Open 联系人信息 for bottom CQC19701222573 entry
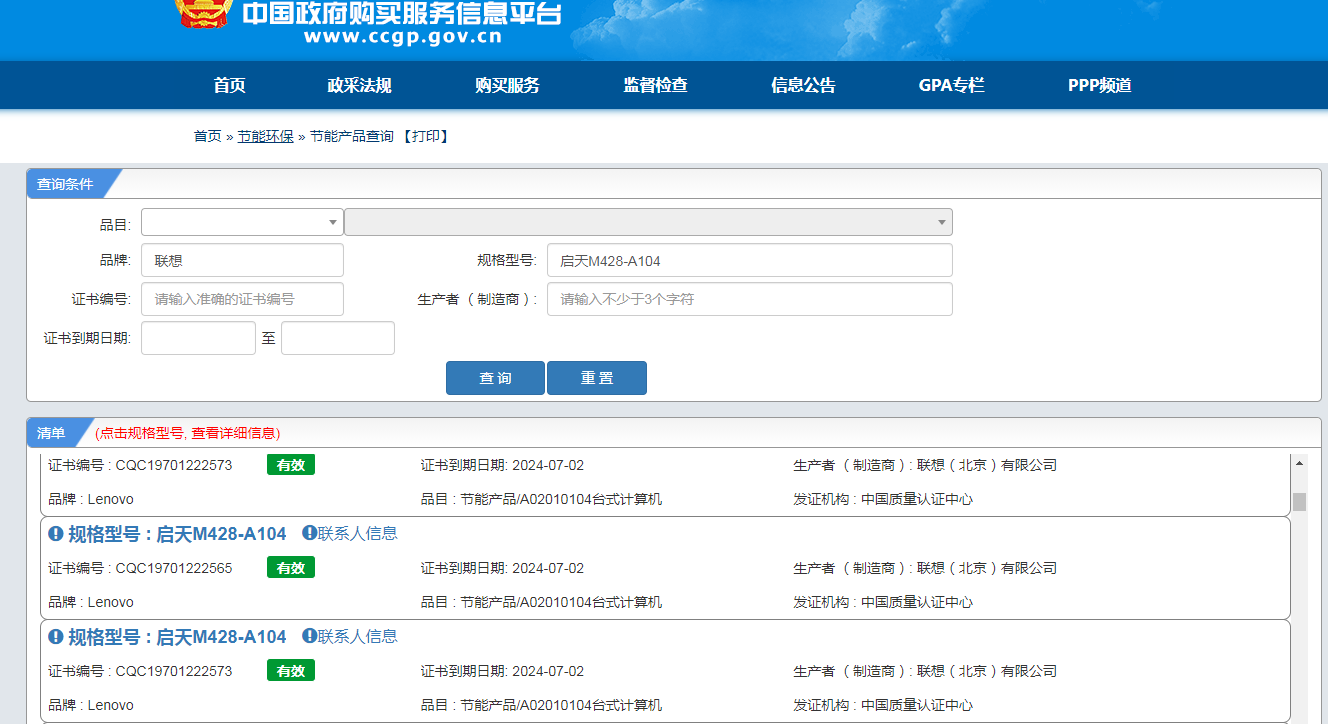 pos(358,636)
